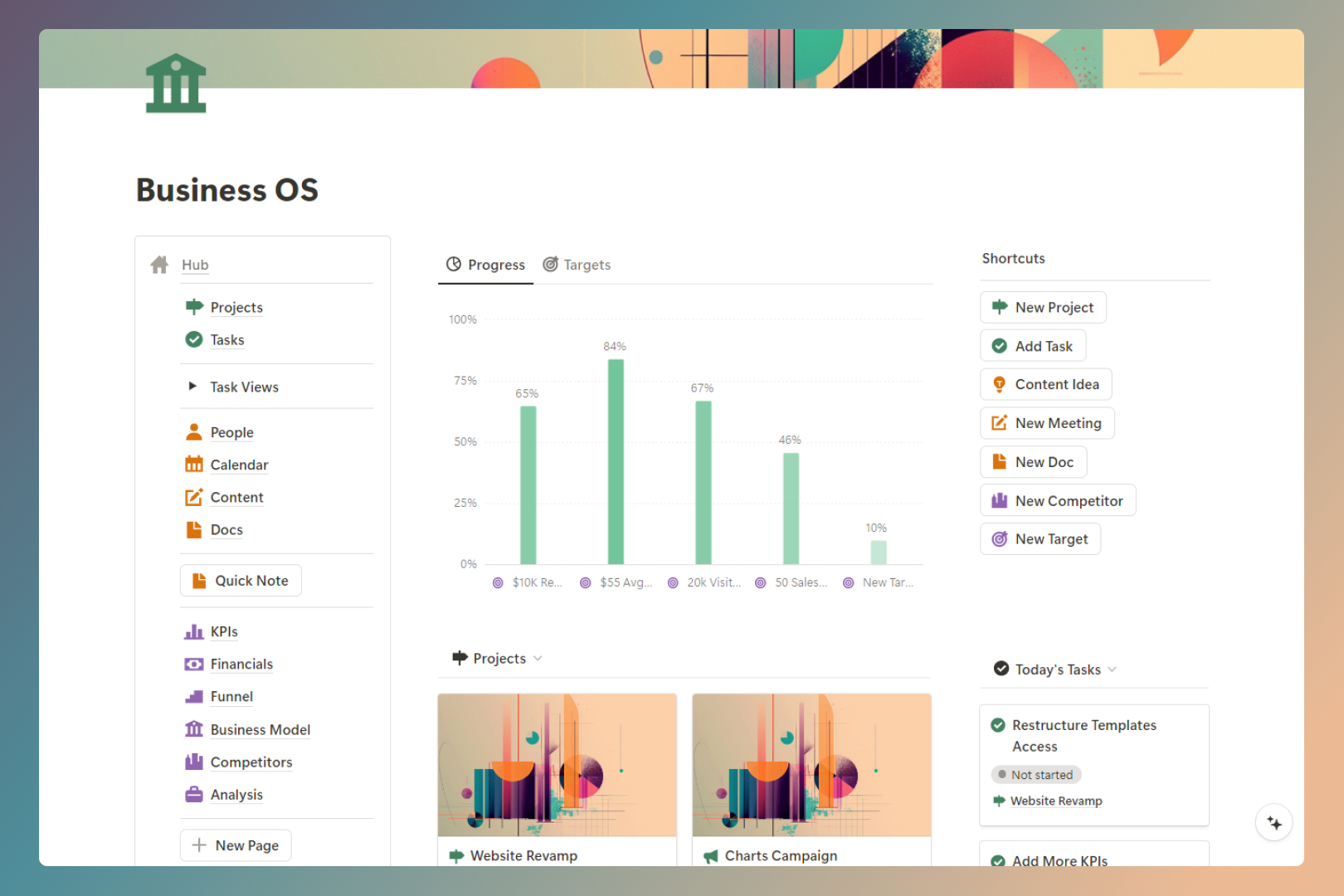This screenshot has height=896, width=1344.
Task: Click the bank building page icon
Action: [176, 83]
